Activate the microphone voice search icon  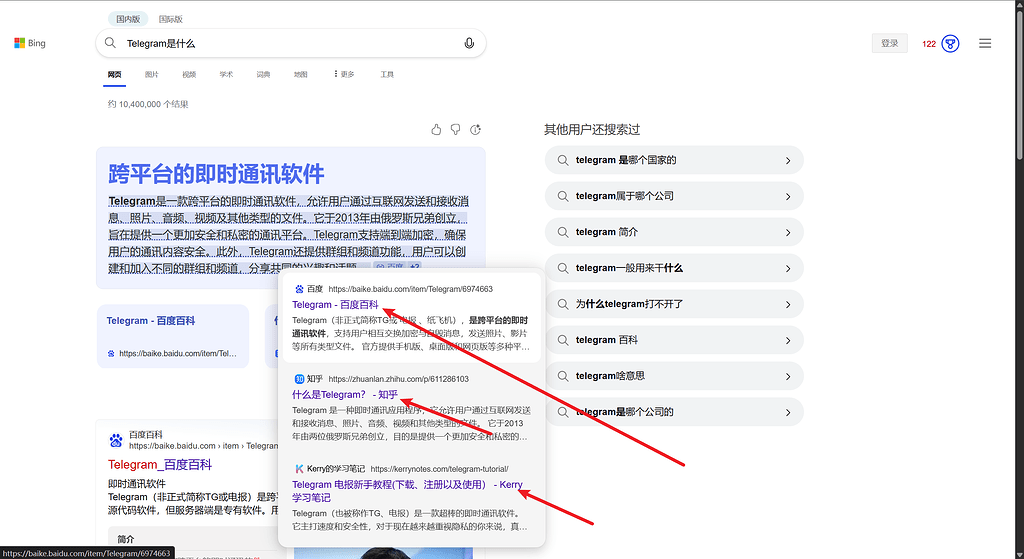[469, 43]
